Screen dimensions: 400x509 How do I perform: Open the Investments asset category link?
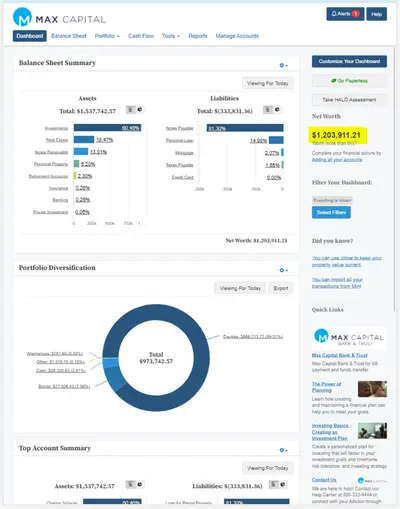[x=56, y=128]
